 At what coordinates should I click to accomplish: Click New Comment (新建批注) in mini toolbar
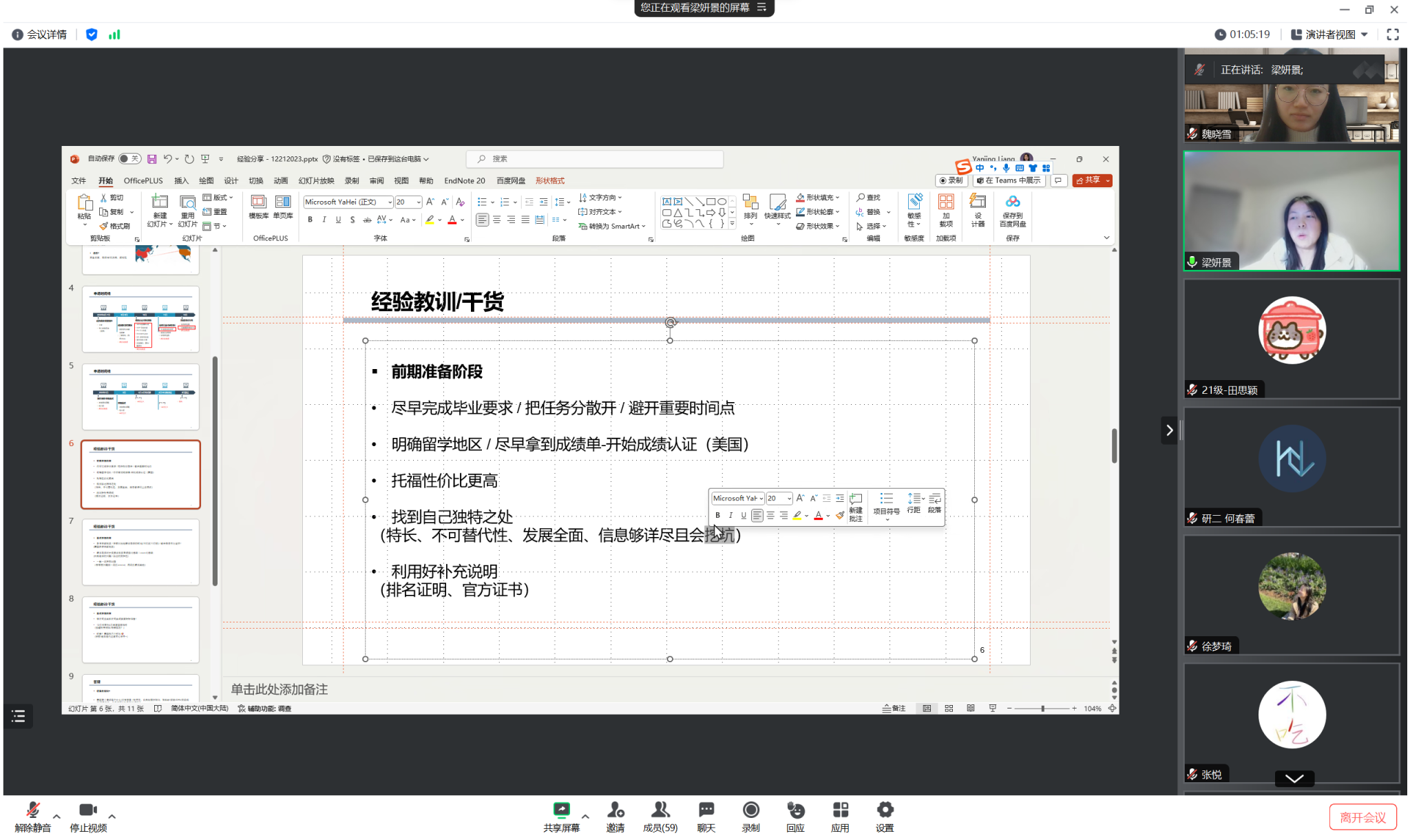tap(856, 507)
